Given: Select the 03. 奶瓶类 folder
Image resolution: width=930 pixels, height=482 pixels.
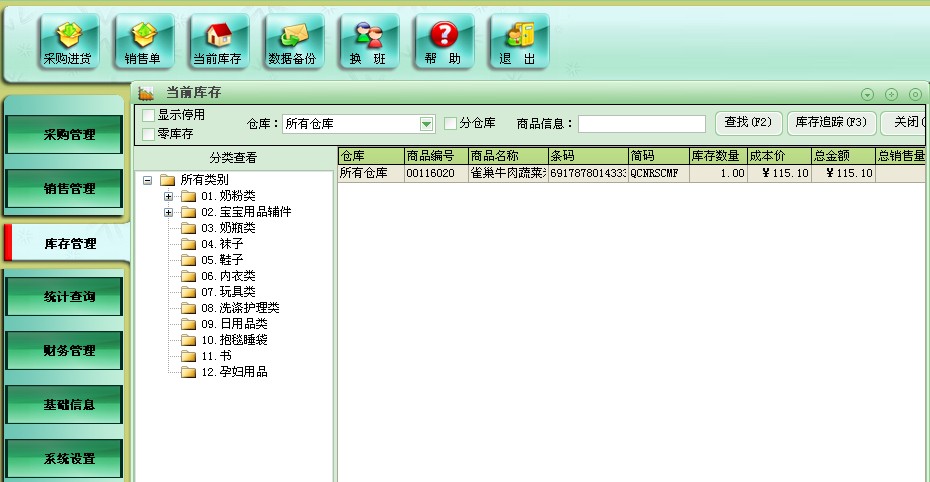Looking at the screenshot, I should (x=228, y=228).
